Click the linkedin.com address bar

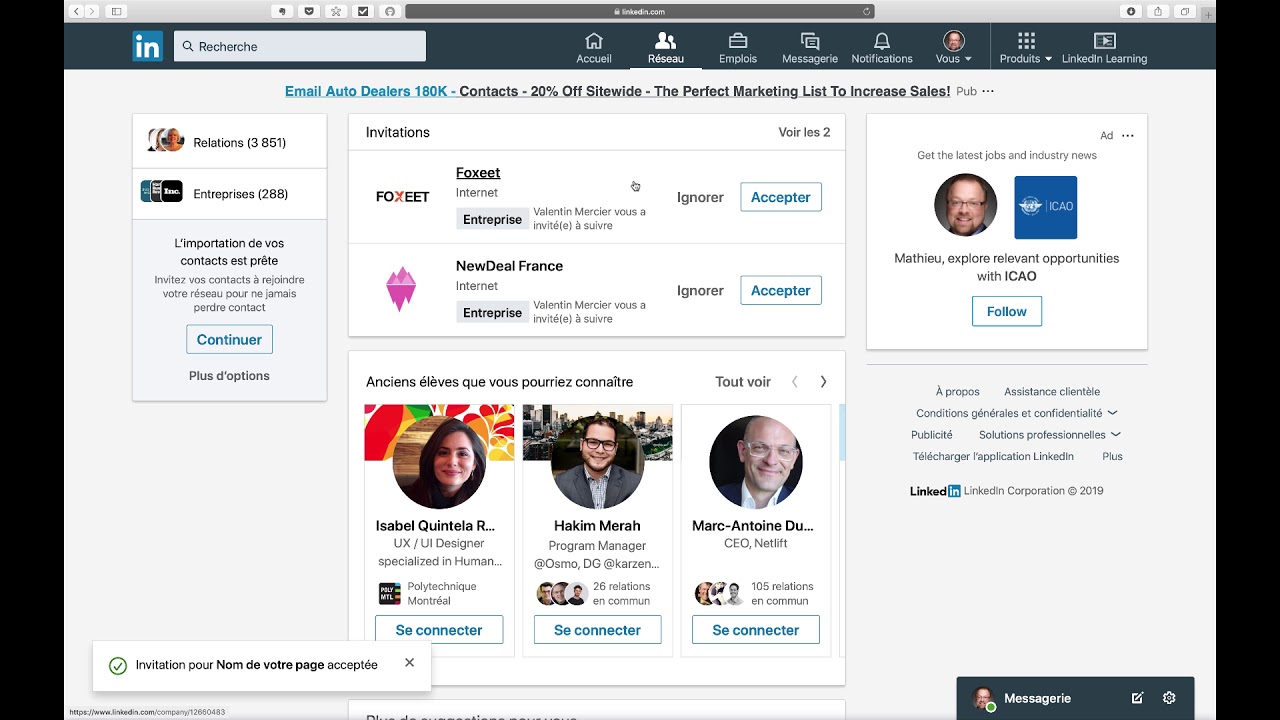[640, 11]
